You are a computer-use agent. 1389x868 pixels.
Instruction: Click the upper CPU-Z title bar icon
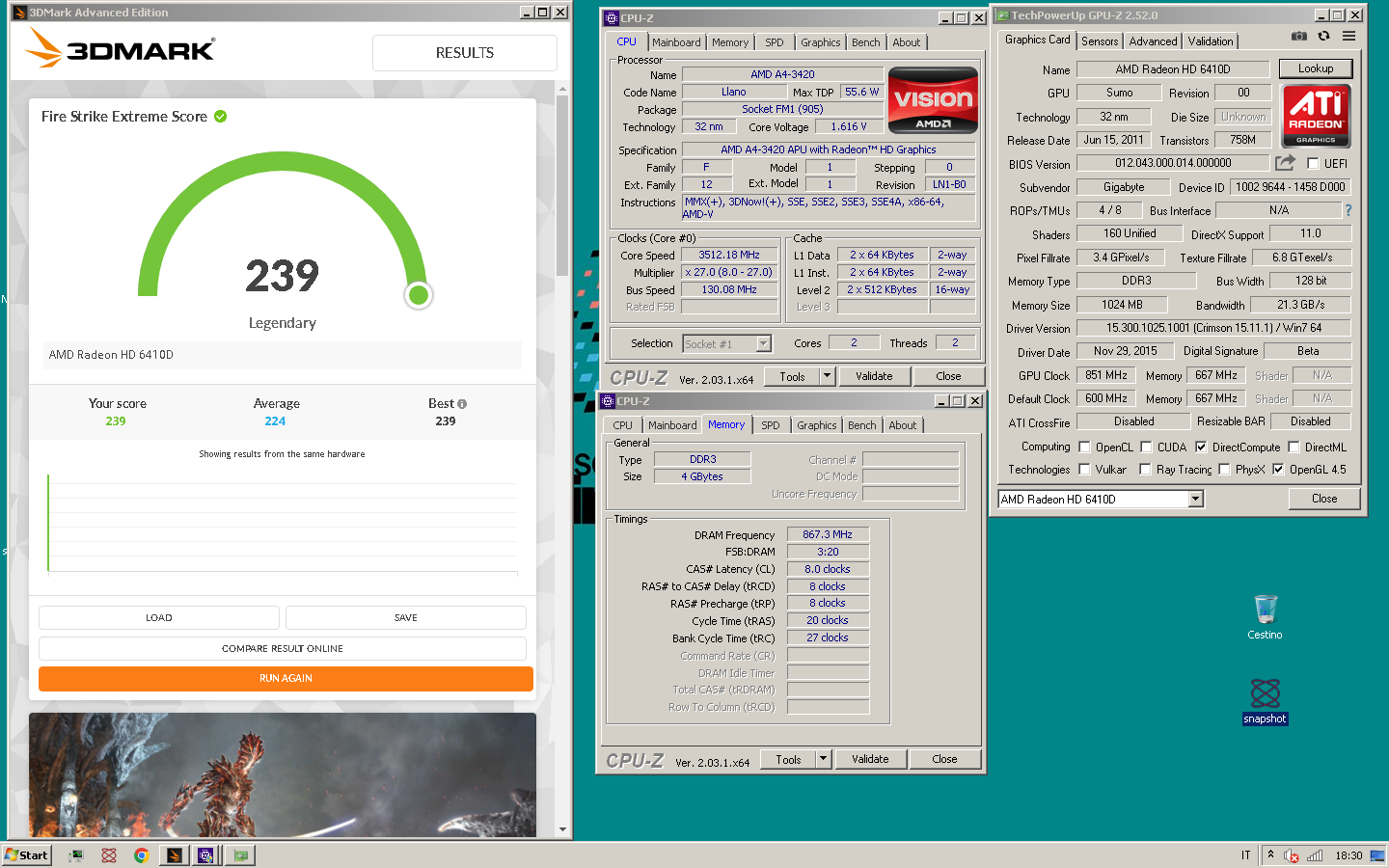pos(611,18)
